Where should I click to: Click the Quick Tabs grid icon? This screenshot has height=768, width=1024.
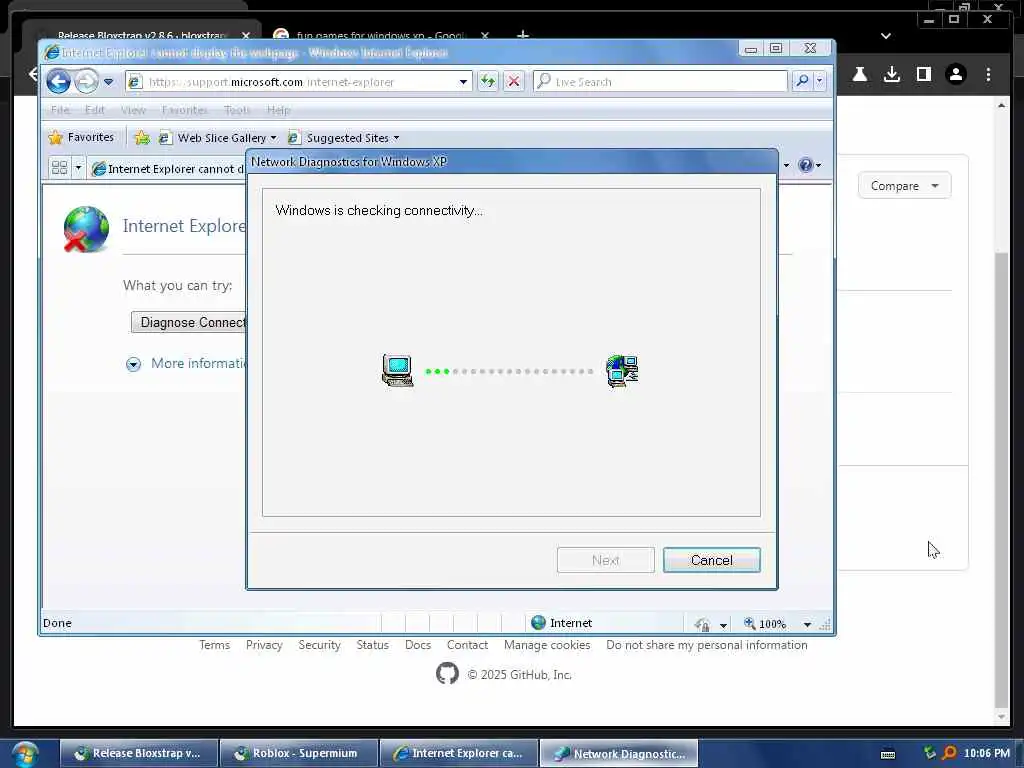click(x=59, y=168)
